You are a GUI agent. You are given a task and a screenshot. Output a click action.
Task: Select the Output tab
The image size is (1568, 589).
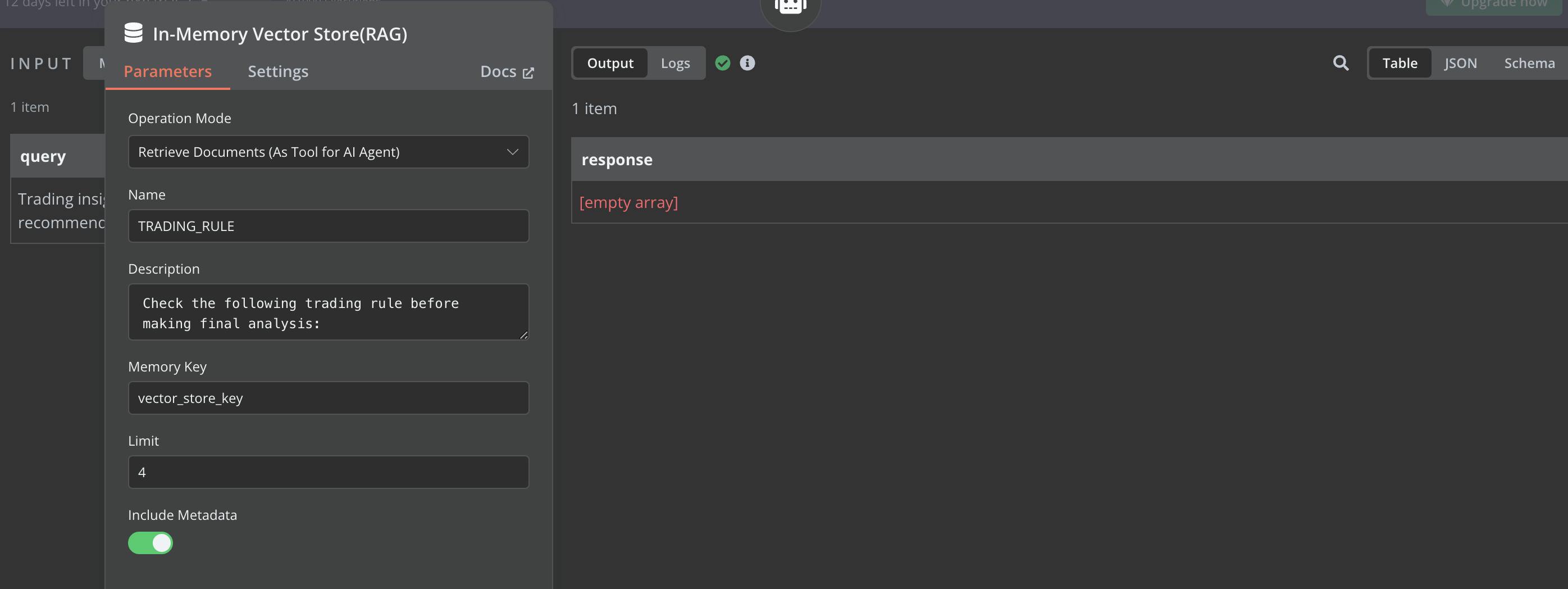[x=610, y=63]
